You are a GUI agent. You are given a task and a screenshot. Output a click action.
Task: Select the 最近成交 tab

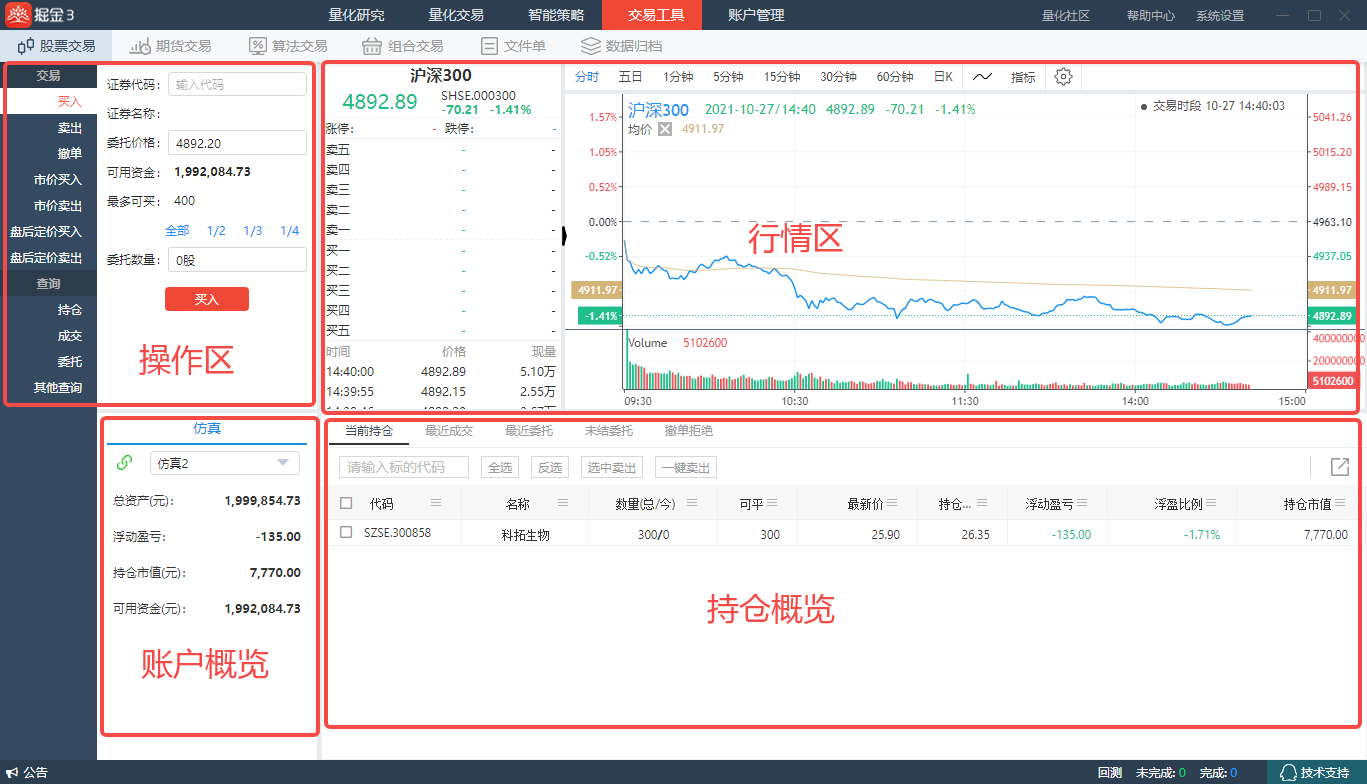(x=449, y=431)
